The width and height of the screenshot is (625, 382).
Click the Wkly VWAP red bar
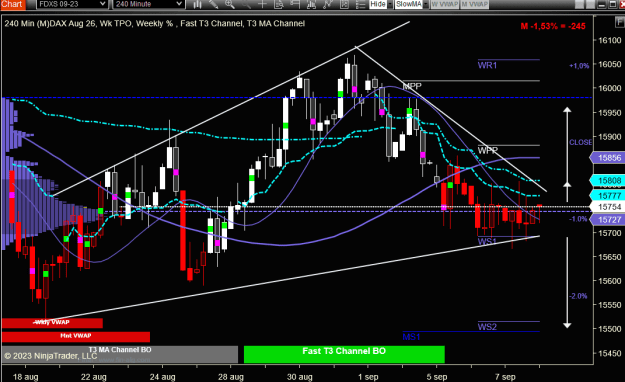click(52, 323)
